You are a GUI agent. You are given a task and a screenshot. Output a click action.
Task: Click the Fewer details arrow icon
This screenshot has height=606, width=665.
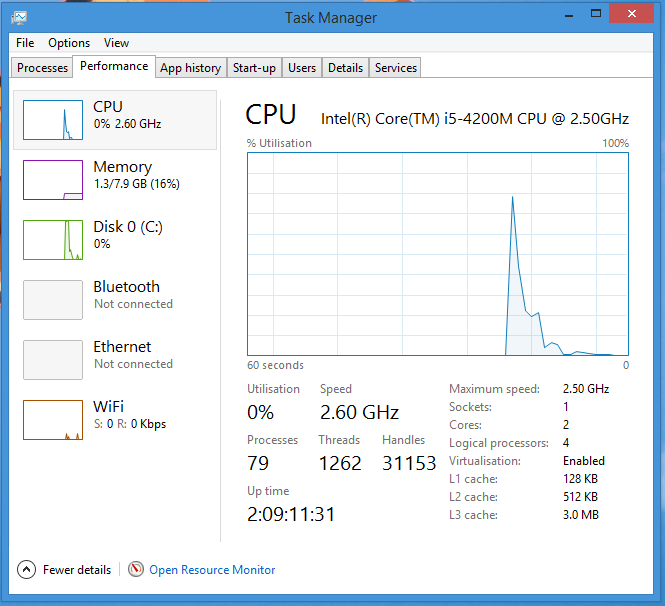[x=26, y=570]
